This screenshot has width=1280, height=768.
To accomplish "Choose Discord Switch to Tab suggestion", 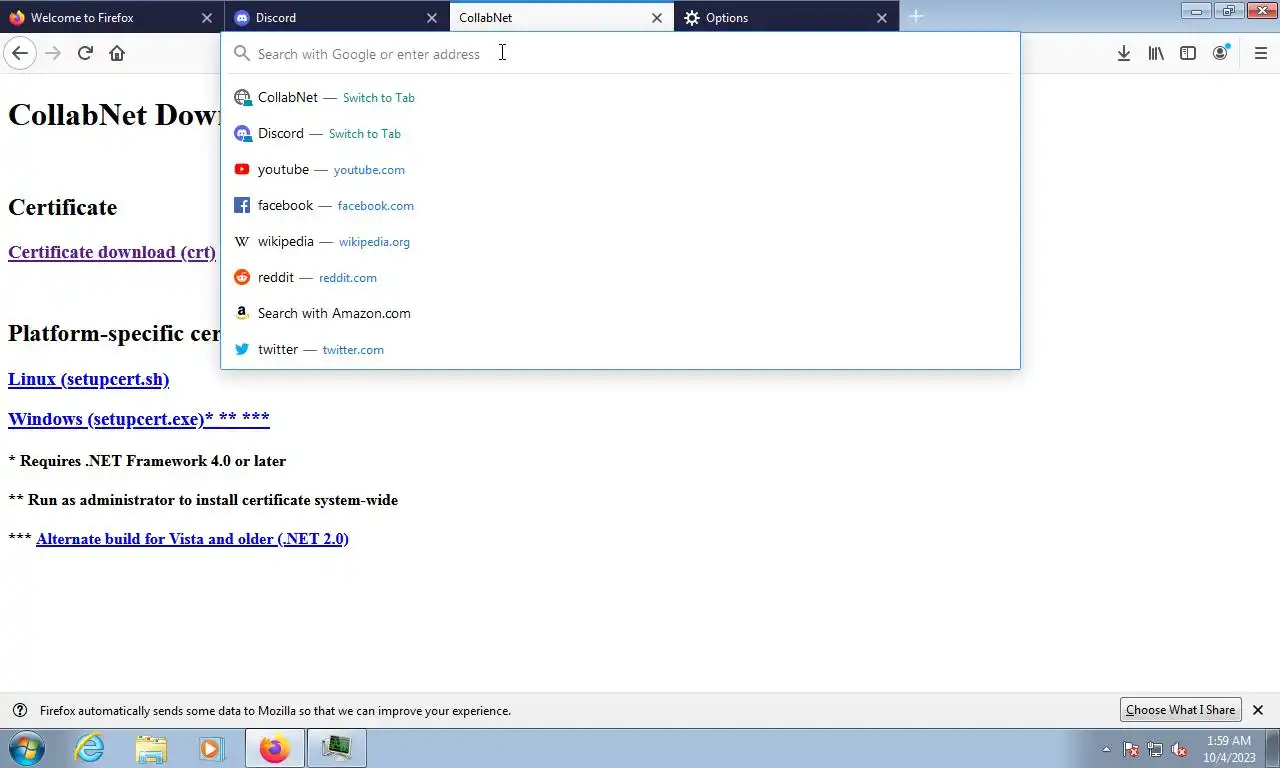I will pyautogui.click(x=620, y=133).
